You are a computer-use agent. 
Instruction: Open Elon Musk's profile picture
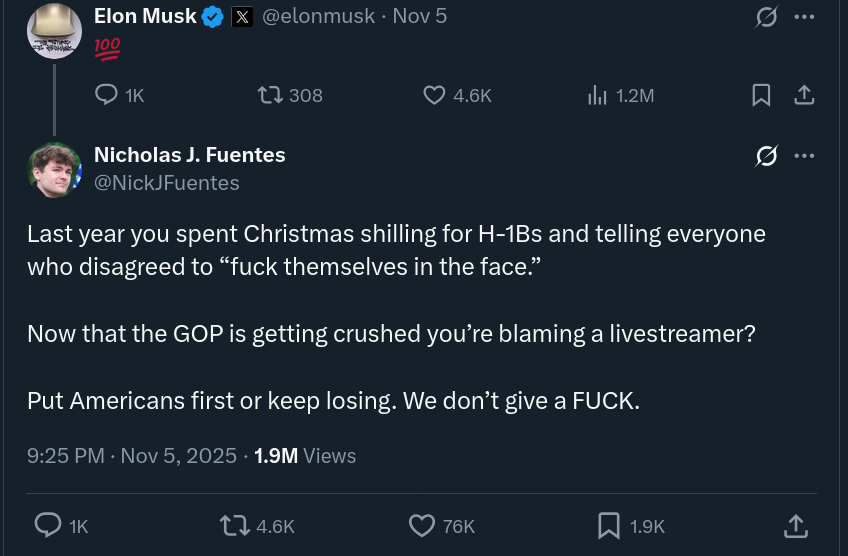point(54,31)
